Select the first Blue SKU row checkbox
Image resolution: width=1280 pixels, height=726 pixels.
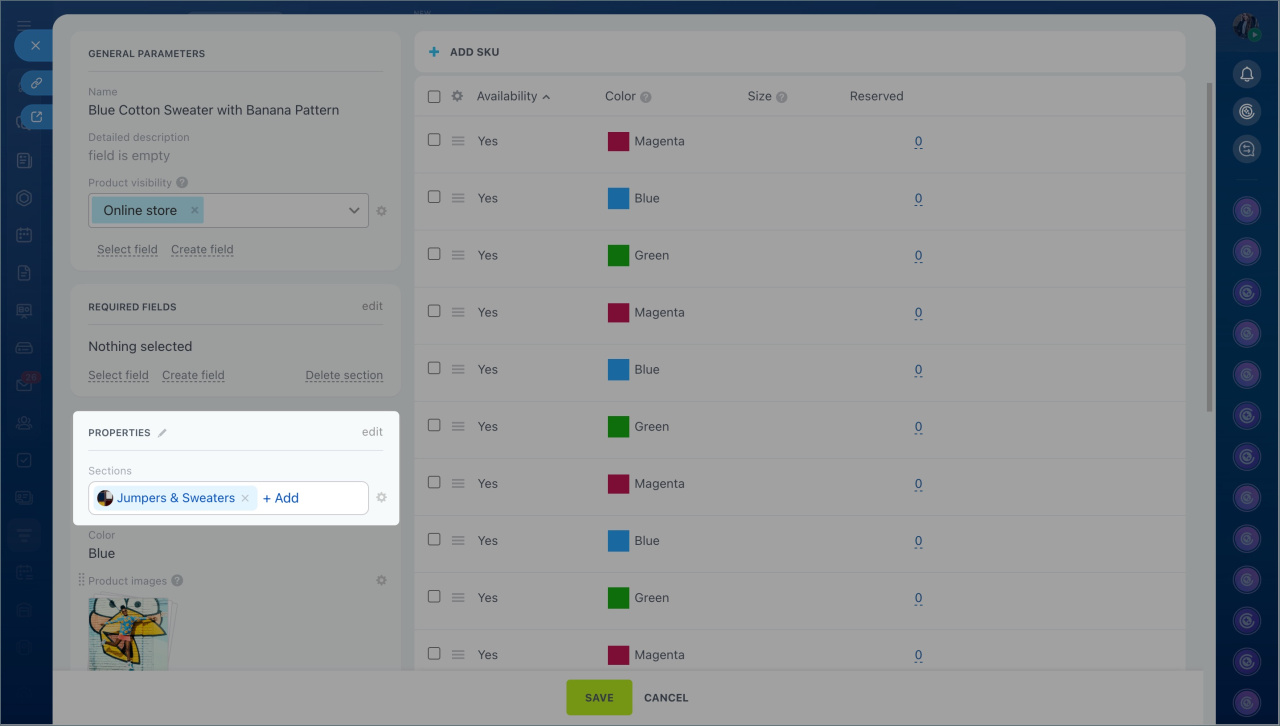(x=434, y=198)
